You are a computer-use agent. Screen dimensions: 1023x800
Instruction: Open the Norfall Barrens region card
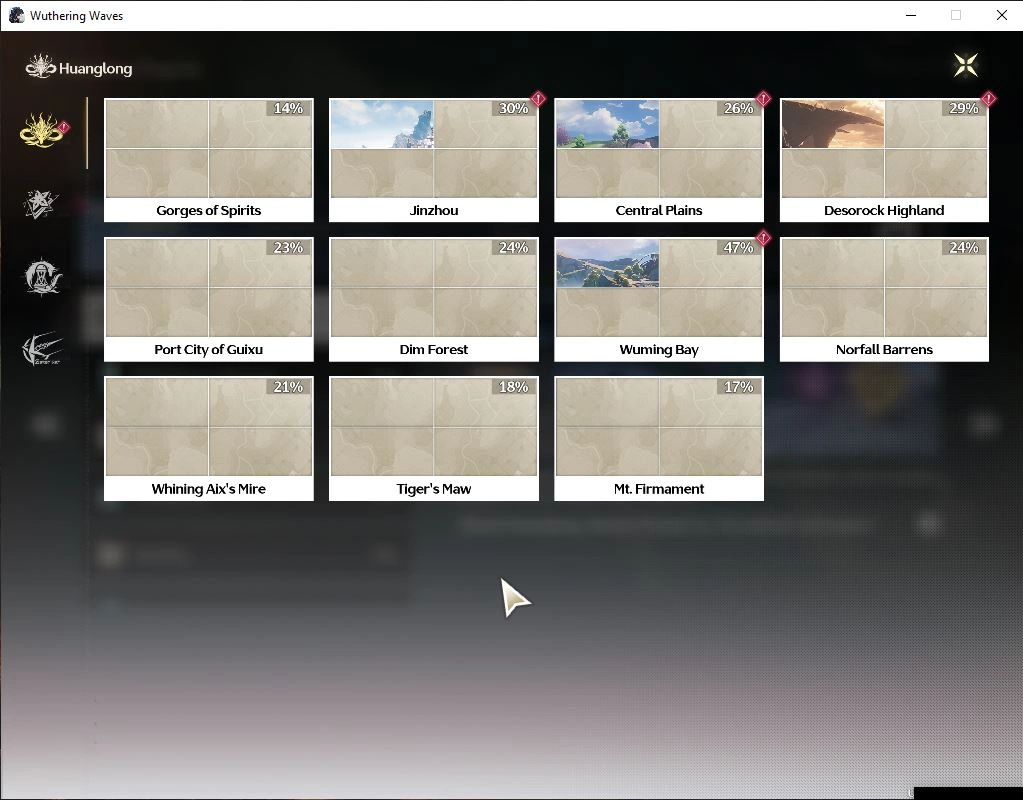pos(884,299)
